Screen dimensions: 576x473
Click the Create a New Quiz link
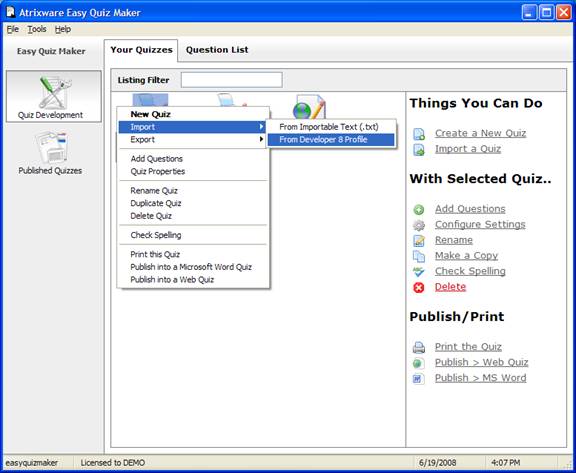(480, 133)
